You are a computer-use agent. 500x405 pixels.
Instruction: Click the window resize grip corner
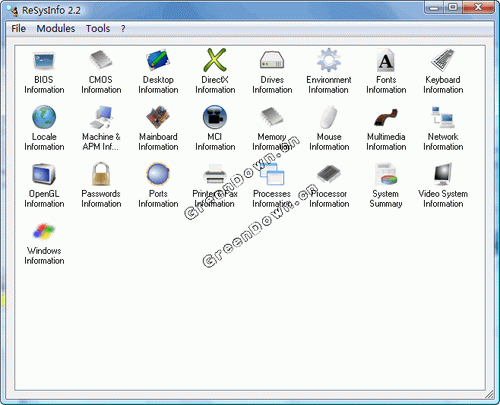490,394
